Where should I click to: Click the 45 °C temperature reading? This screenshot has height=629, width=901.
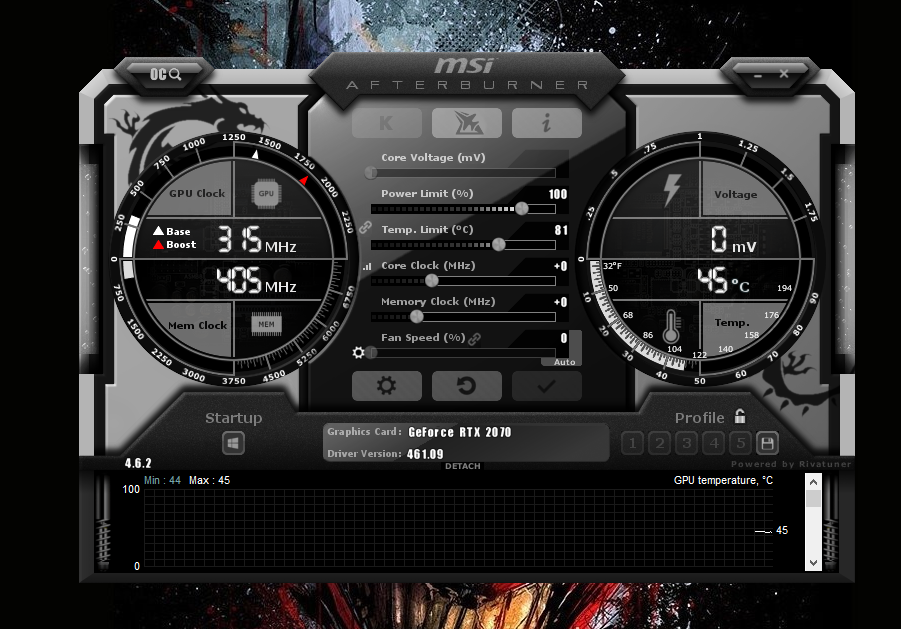(x=723, y=281)
